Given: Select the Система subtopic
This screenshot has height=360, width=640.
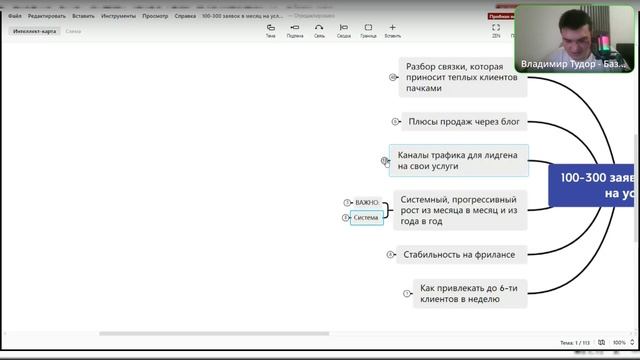Looking at the screenshot, I should click(367, 218).
